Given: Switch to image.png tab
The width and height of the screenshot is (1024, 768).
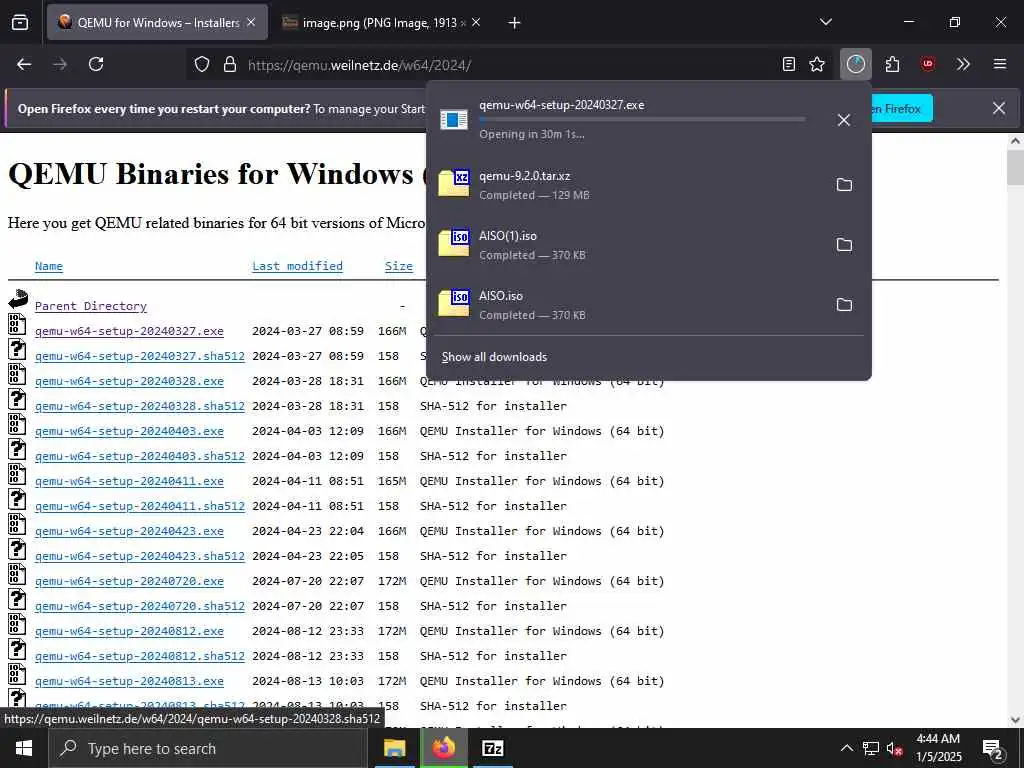Looking at the screenshot, I should [373, 23].
